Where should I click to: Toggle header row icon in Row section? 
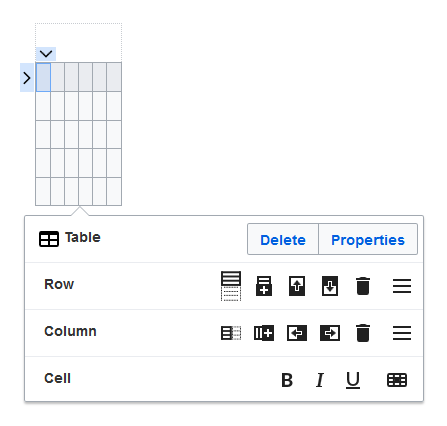click(x=231, y=286)
